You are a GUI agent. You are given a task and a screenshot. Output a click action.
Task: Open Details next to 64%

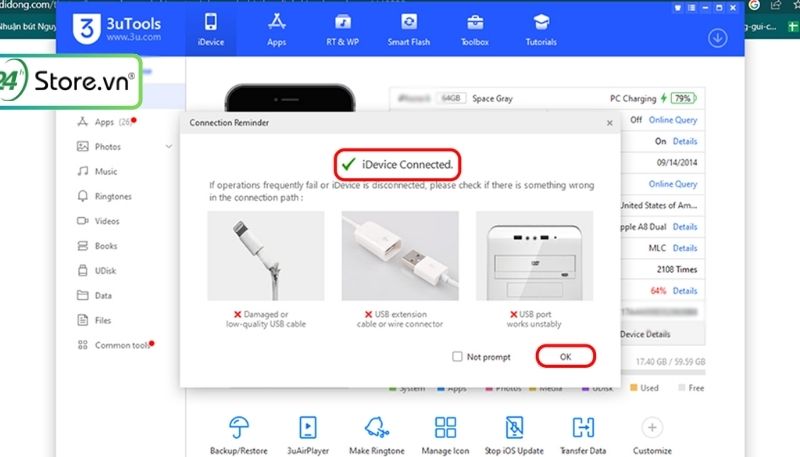point(685,291)
